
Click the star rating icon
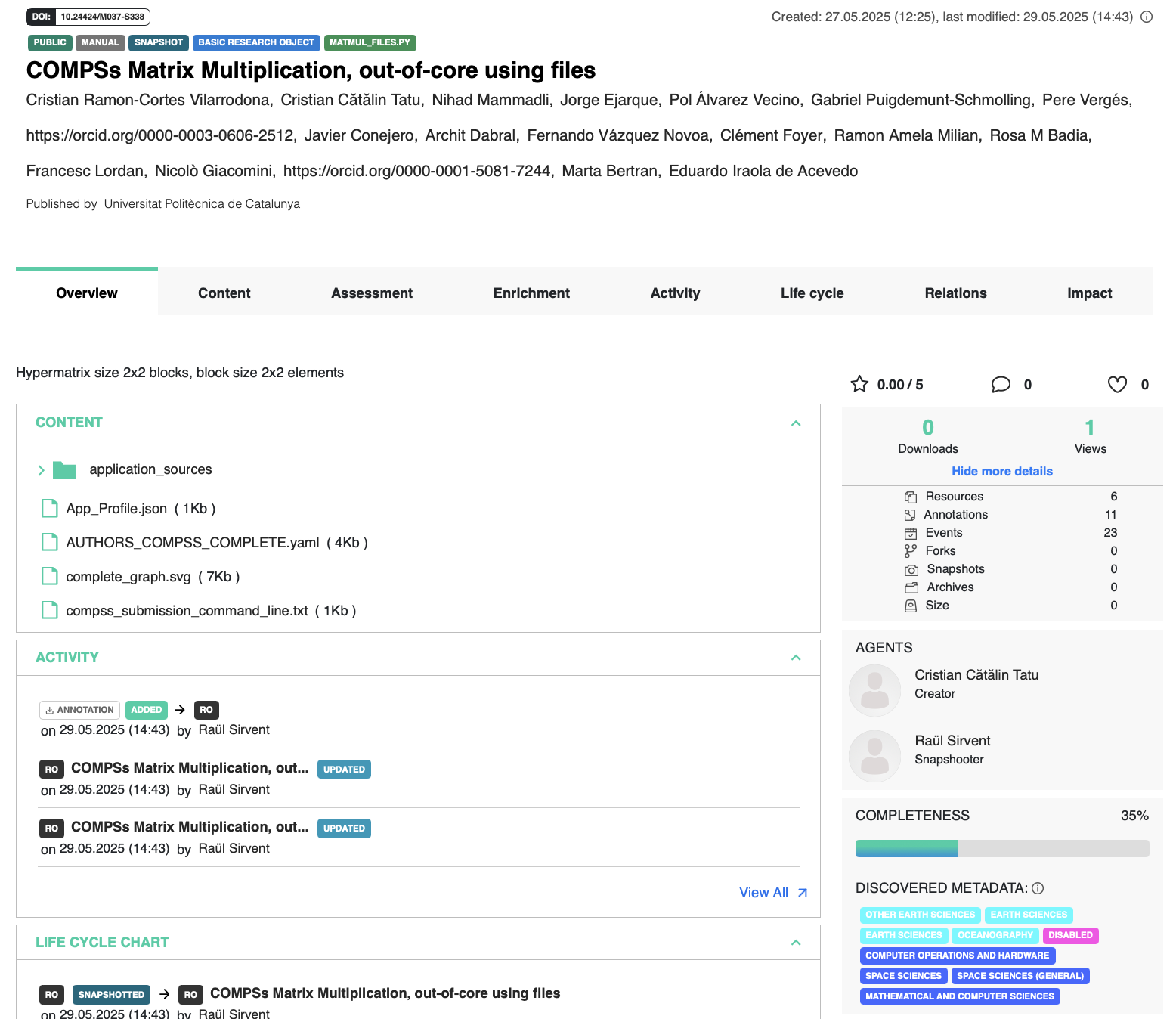[859, 384]
